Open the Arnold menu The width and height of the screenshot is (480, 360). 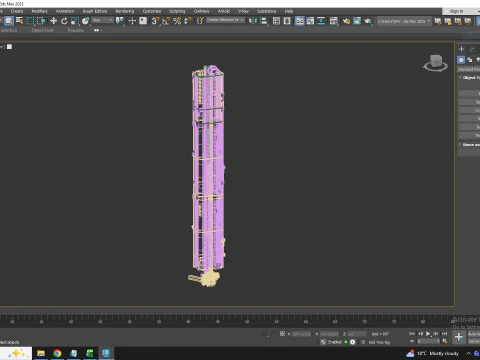click(x=224, y=11)
